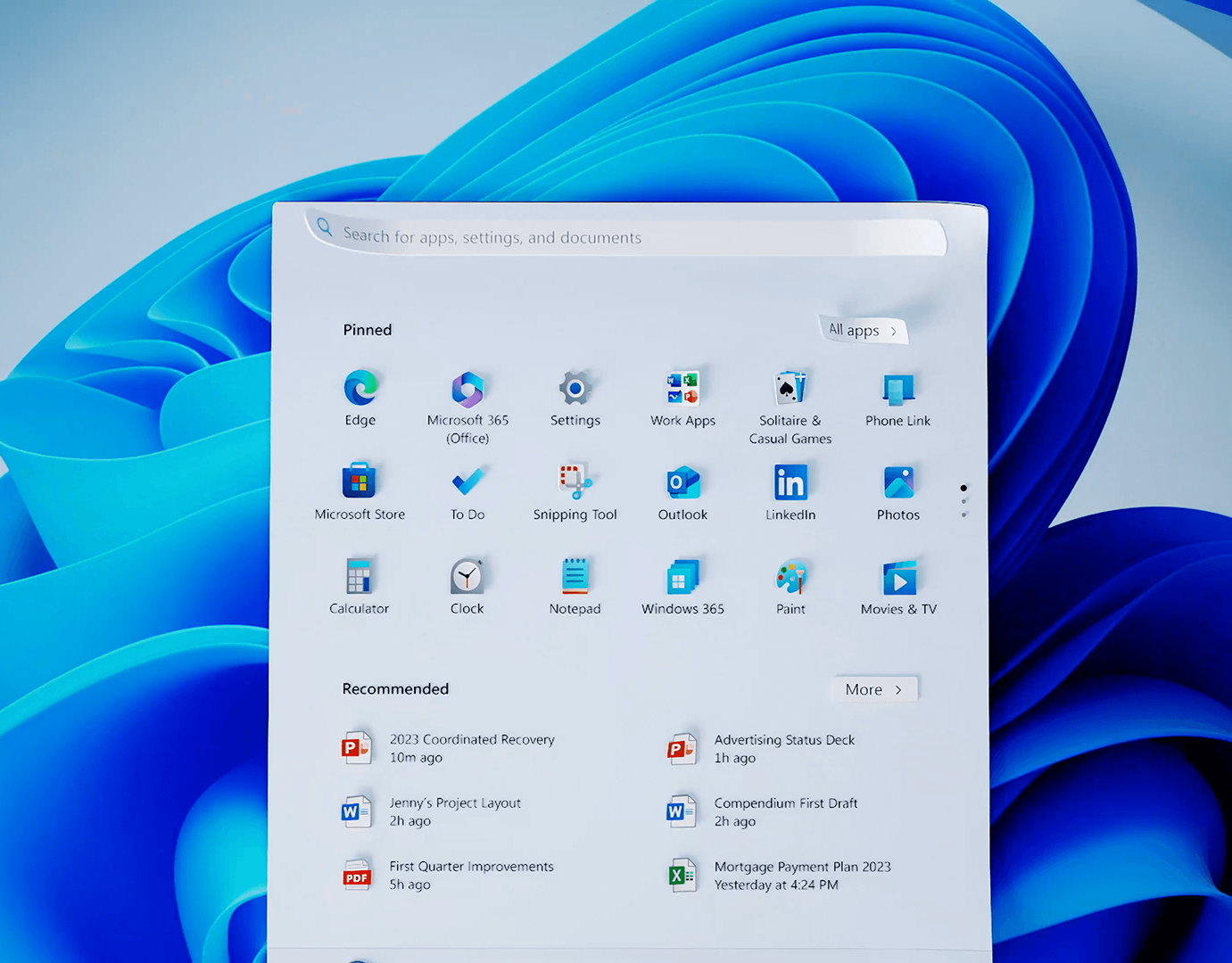Screen dimensions: 1232x963
Task: Launch the To Do checkmark app
Action: pos(467,481)
